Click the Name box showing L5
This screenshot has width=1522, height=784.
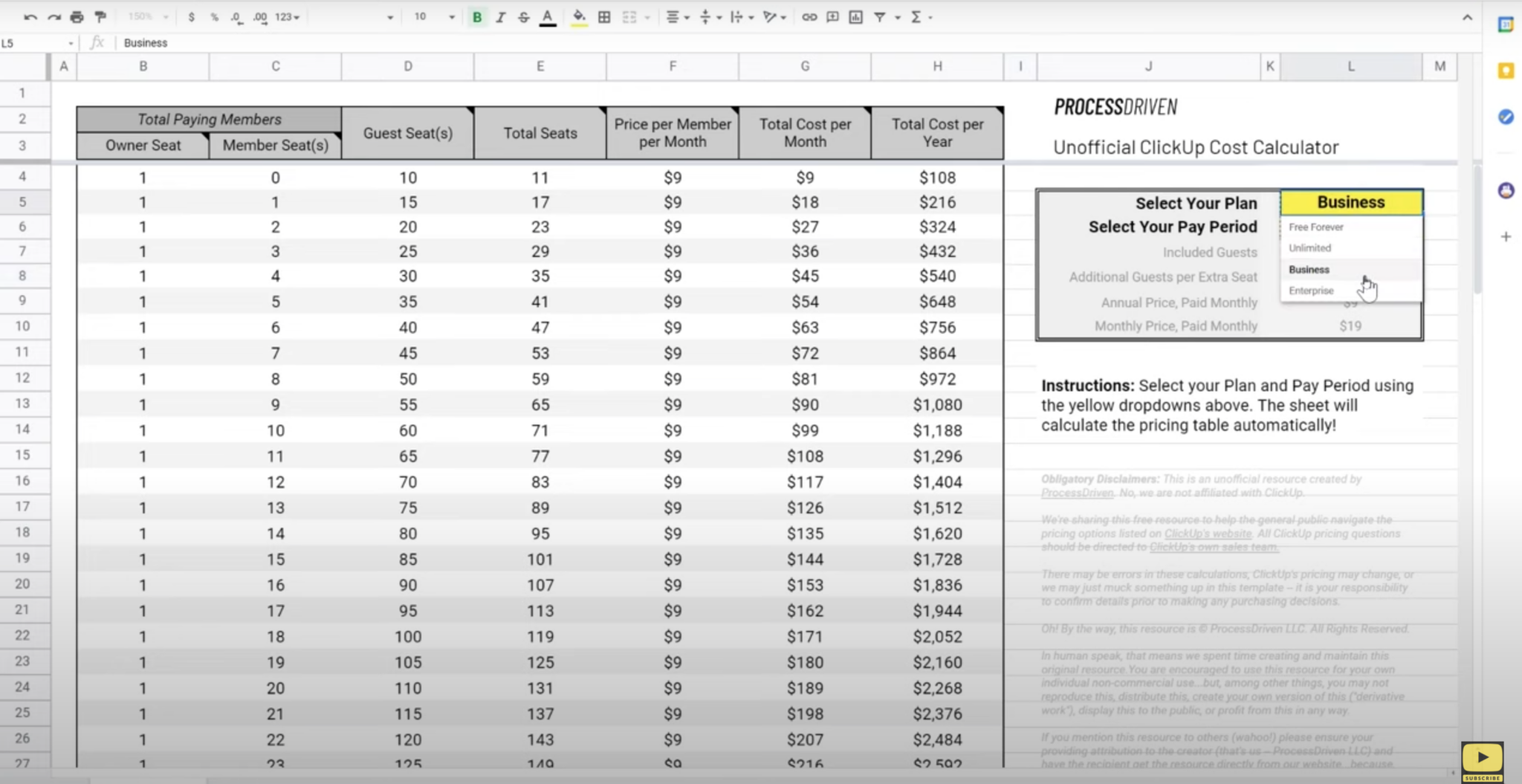click(37, 43)
